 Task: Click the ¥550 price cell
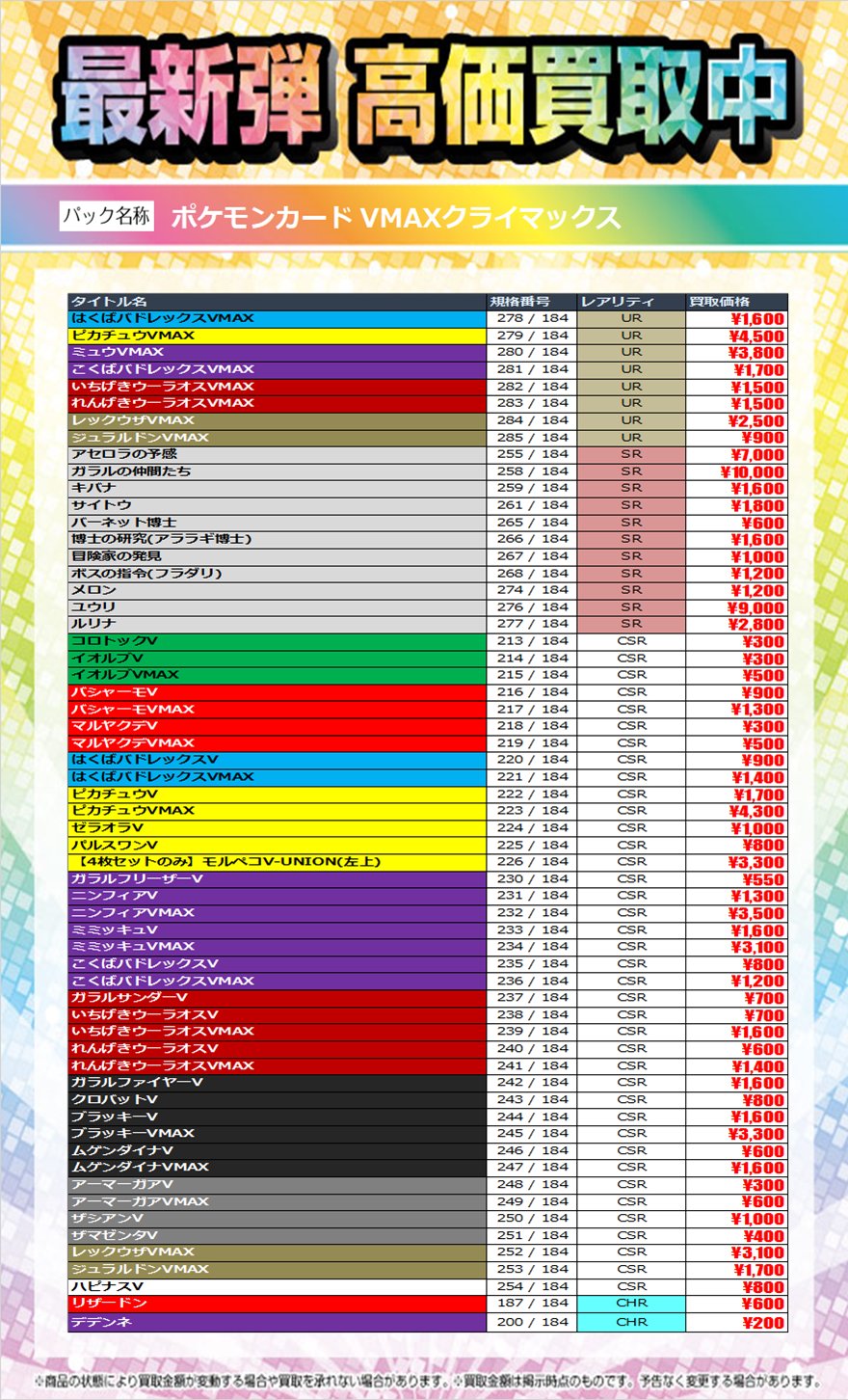pyautogui.click(x=737, y=879)
